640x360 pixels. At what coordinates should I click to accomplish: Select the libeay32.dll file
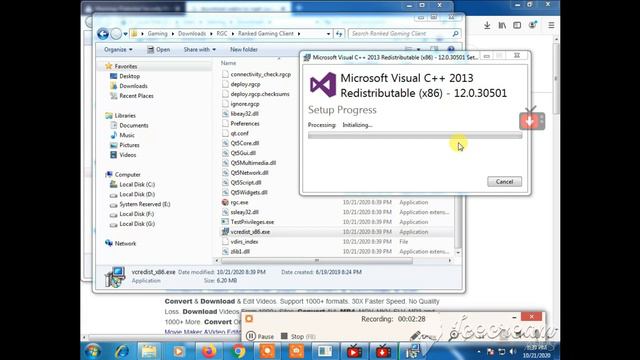point(244,113)
